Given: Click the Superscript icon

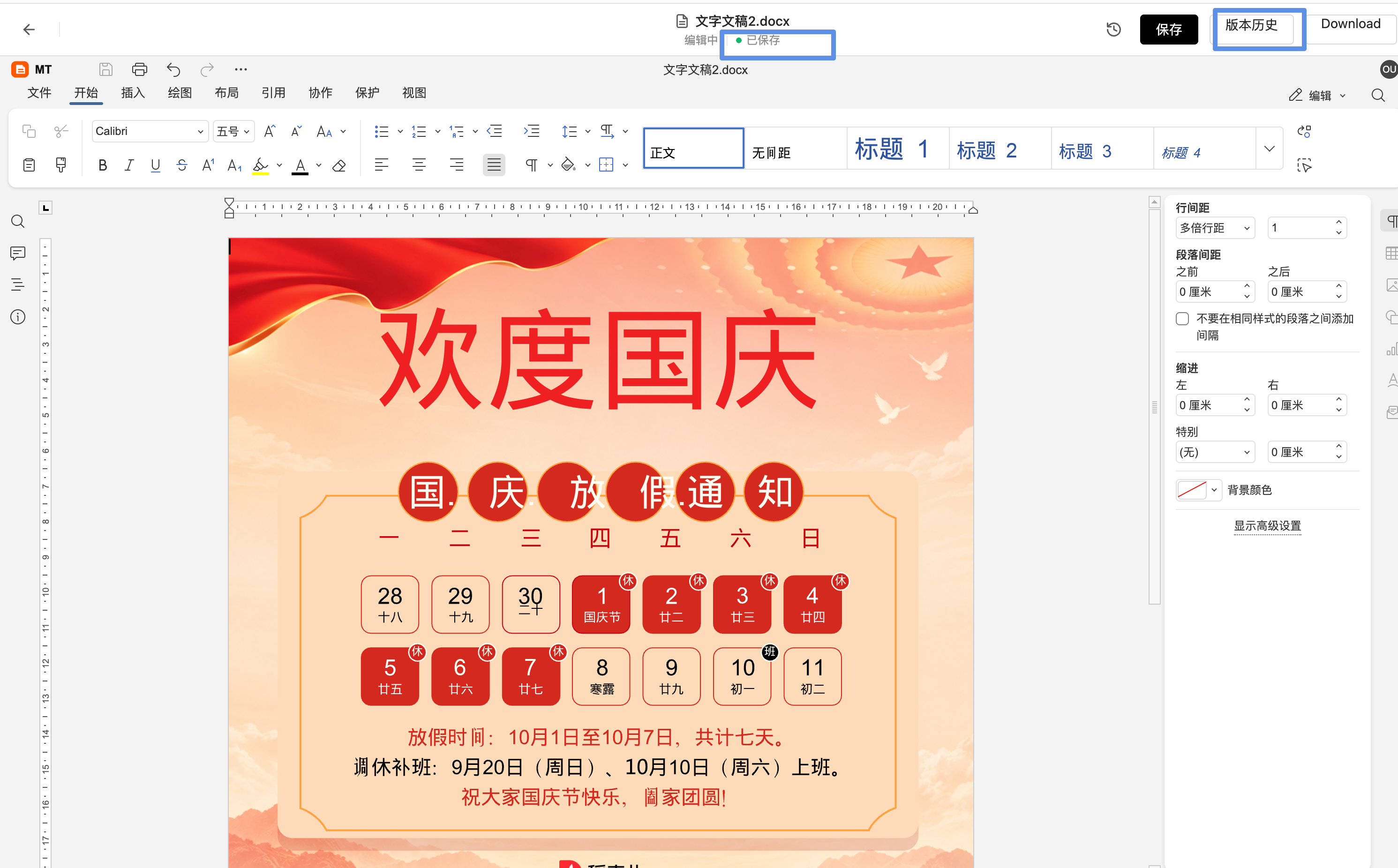Looking at the screenshot, I should [x=209, y=166].
